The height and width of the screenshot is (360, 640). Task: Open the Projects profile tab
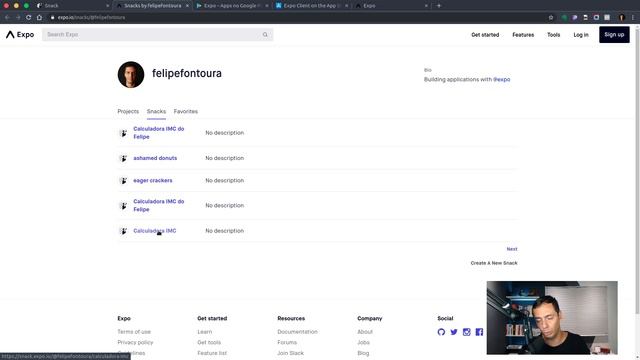point(128,111)
